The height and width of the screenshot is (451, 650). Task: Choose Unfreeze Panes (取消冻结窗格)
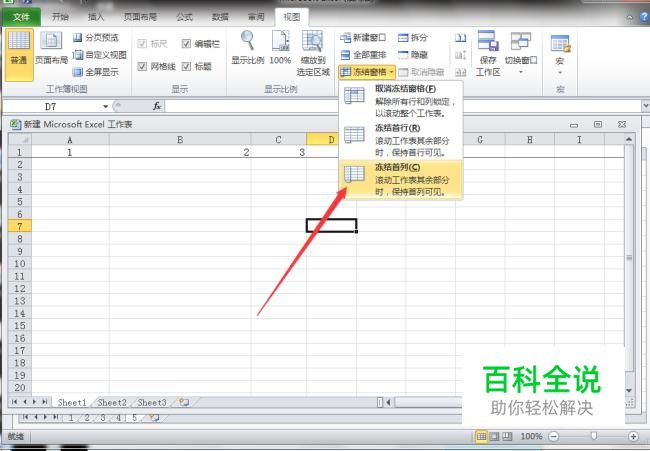coord(401,101)
